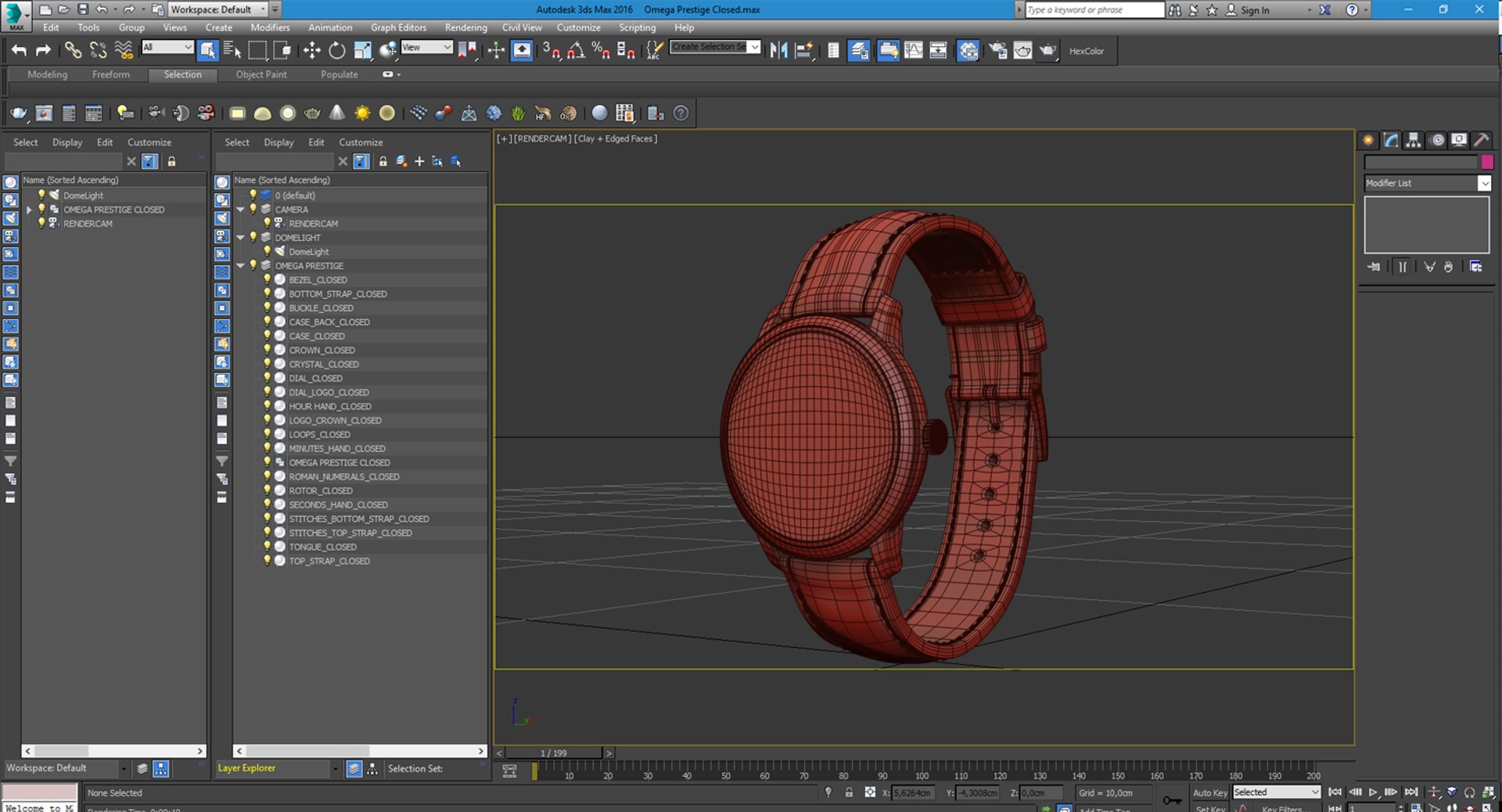Open the Create command panel tab
1502x812 pixels.
click(x=1368, y=140)
